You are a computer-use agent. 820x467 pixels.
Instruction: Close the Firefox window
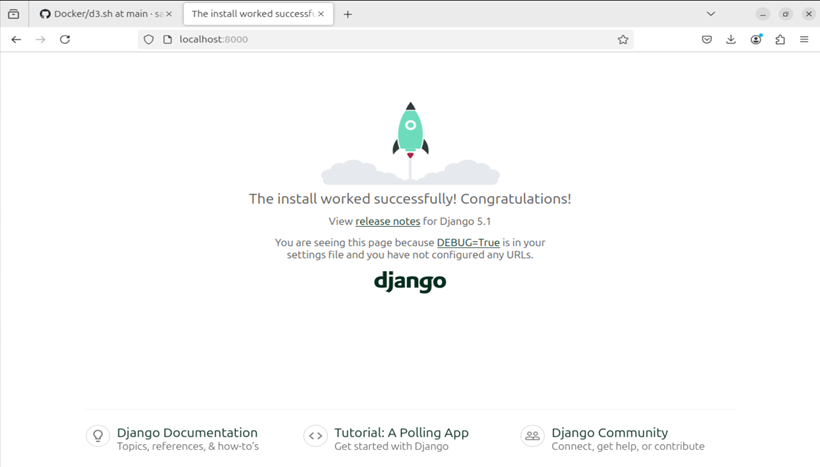click(x=808, y=14)
